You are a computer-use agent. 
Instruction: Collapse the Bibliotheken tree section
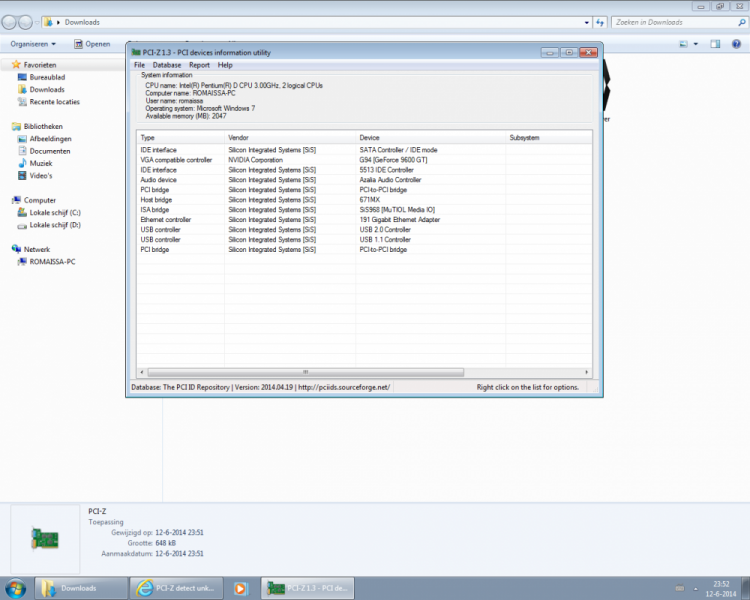5,127
